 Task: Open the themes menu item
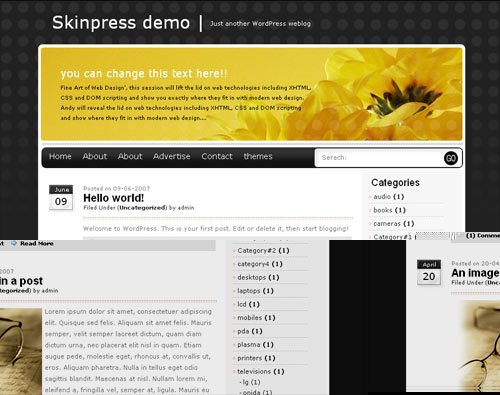(x=258, y=156)
